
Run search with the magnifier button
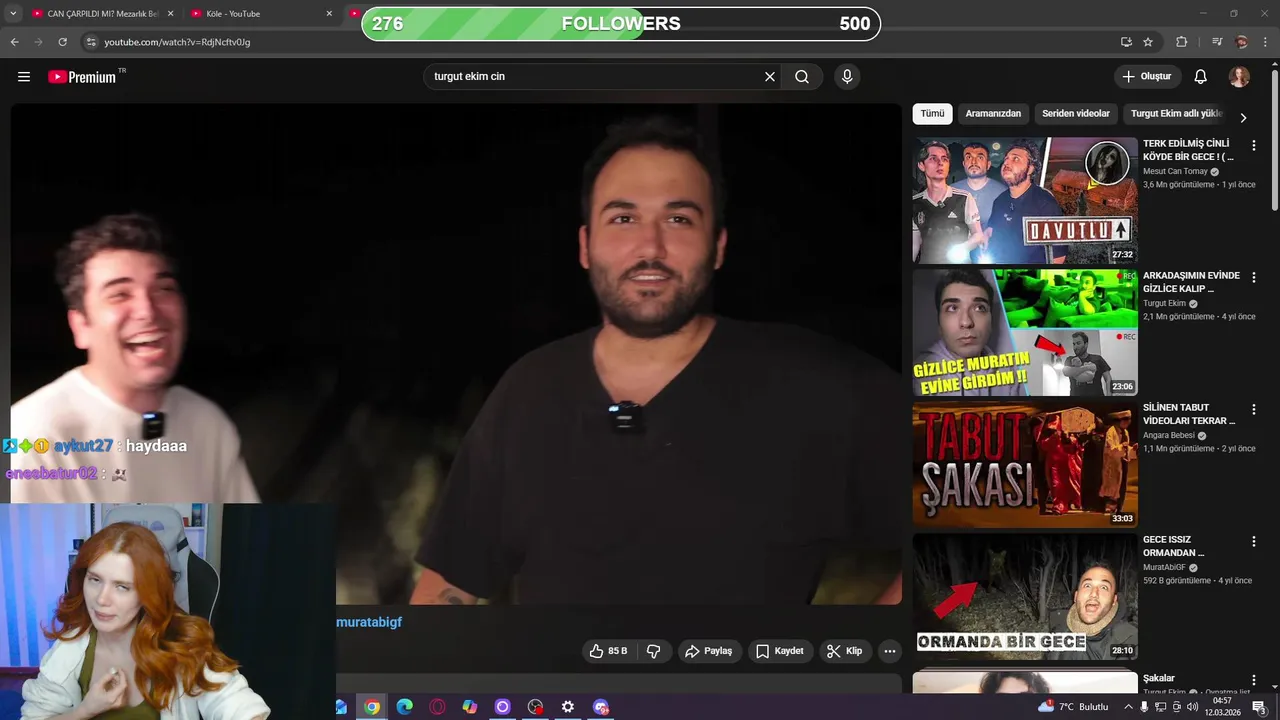(802, 77)
